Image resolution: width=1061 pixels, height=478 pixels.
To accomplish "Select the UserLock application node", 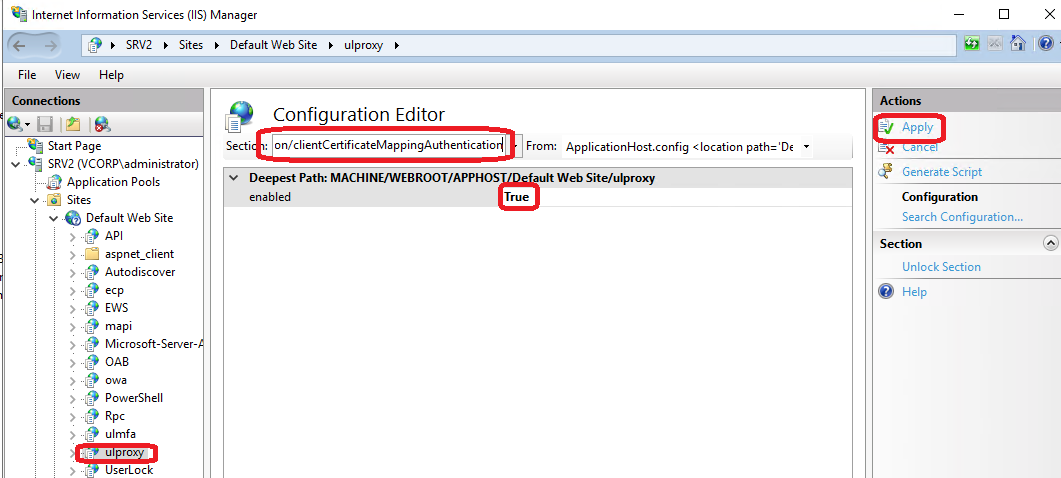I will (129, 470).
